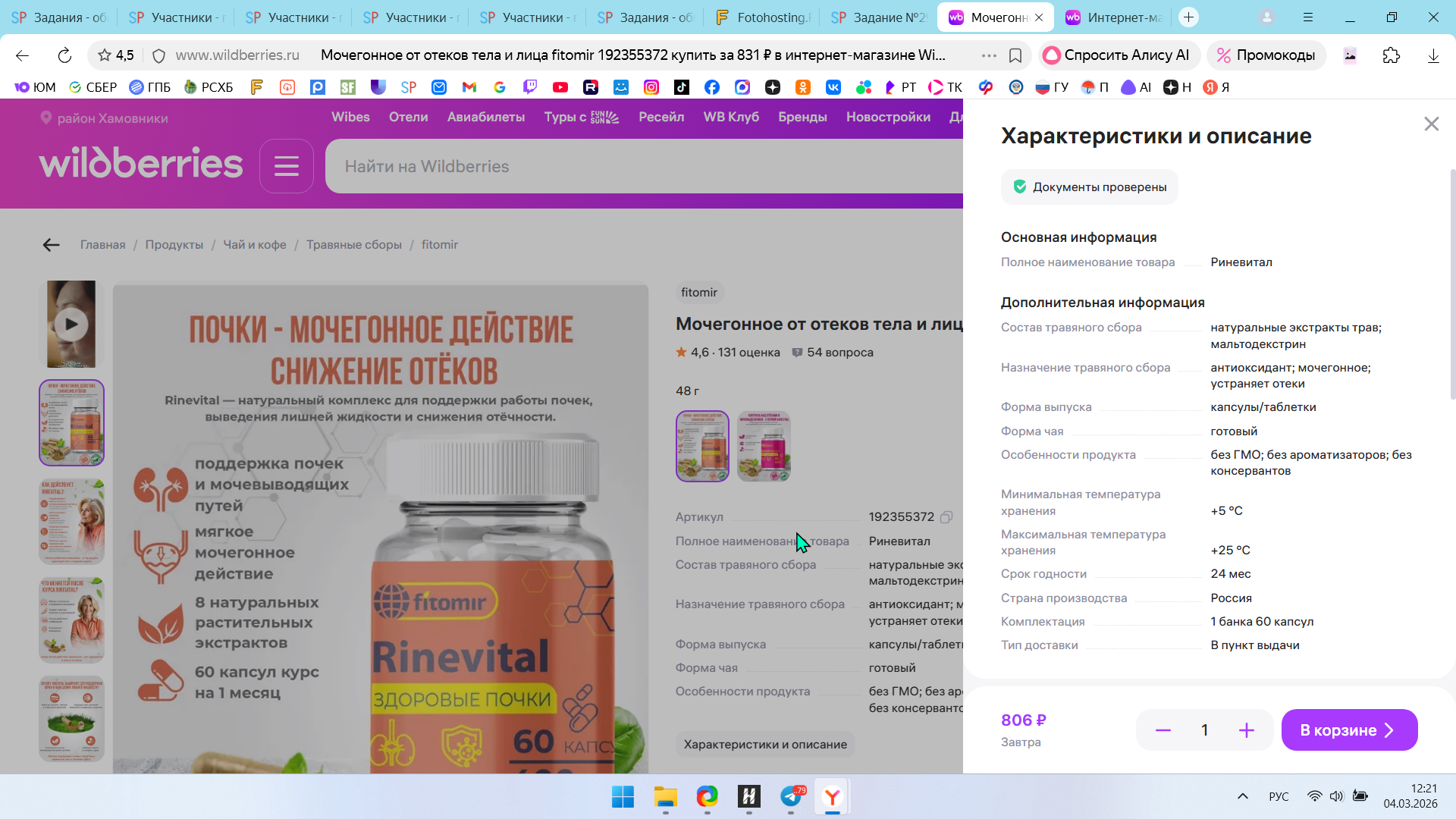Image resolution: width=1456 pixels, height=819 pixels.
Task: Play the product video thumbnail
Action: pyautogui.click(x=71, y=325)
